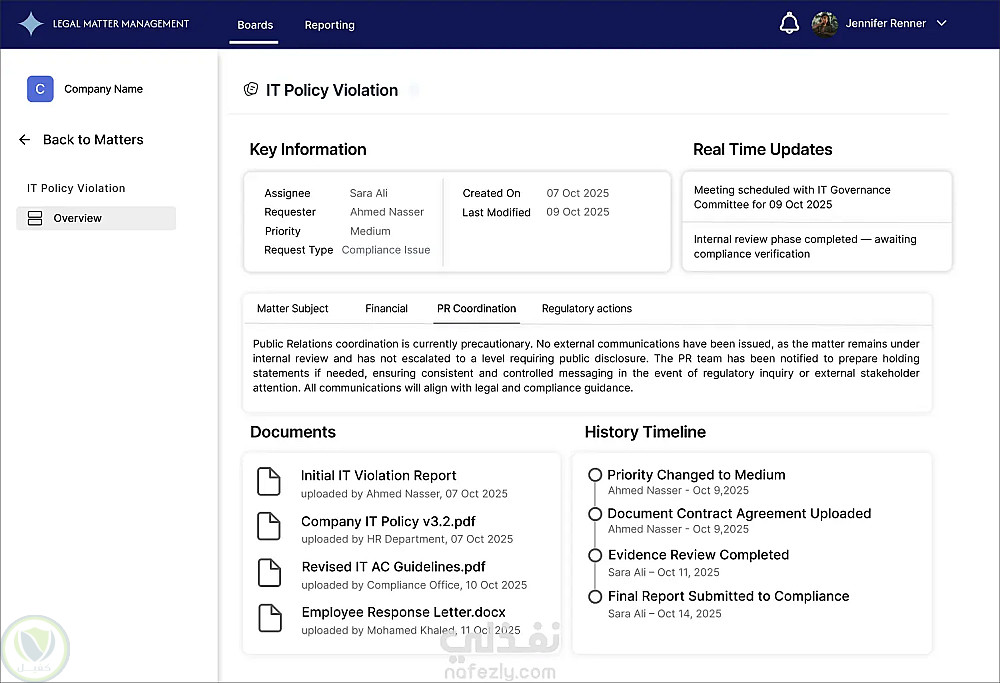Click the Initial IT Violation Report file icon
This screenshot has width=1000, height=683.
pos(269,481)
